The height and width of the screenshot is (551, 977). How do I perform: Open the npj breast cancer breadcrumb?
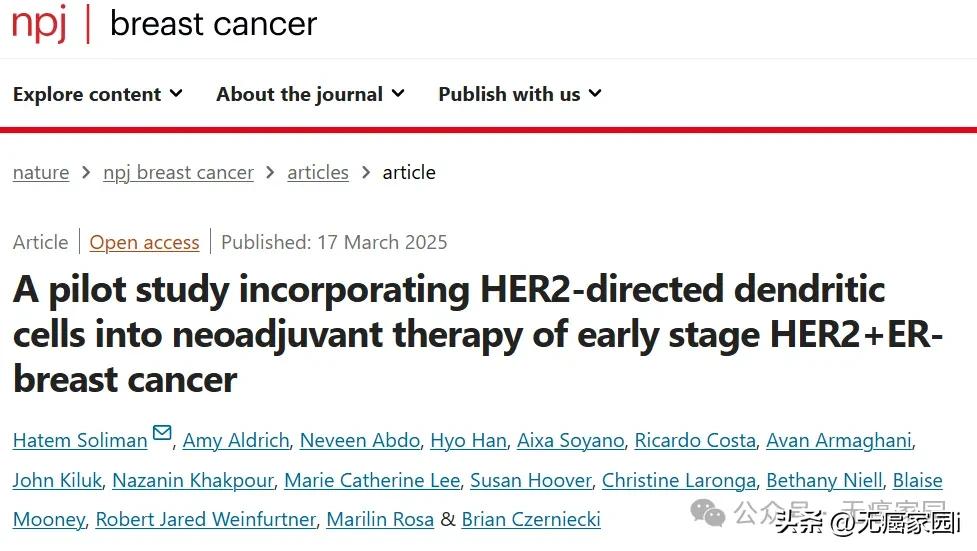pyautogui.click(x=178, y=172)
